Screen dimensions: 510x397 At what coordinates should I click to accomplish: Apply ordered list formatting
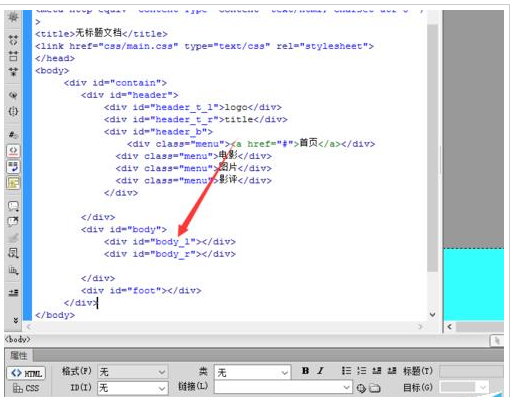(362, 371)
